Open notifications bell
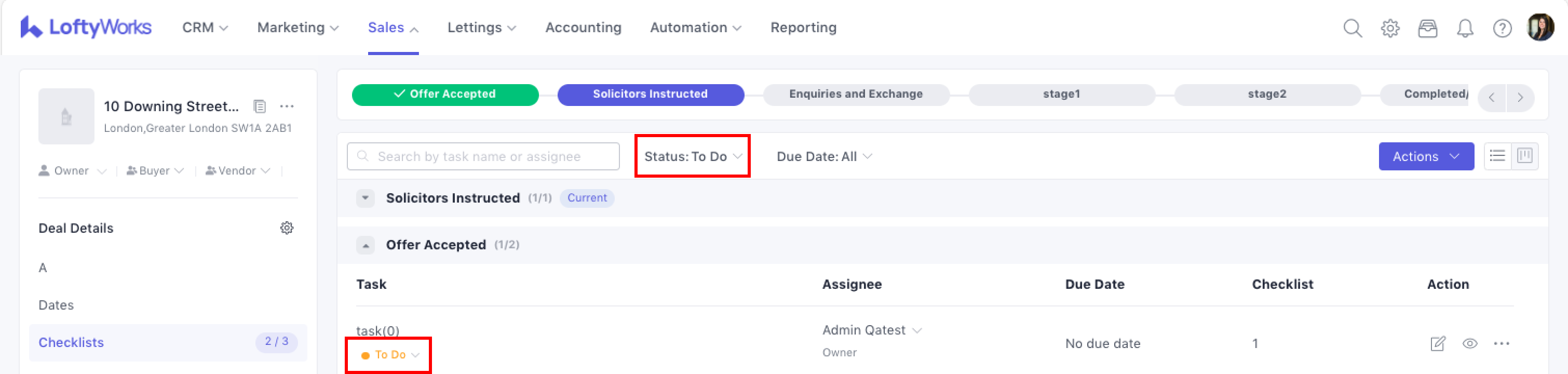This screenshot has height=374, width=1568. tap(1465, 28)
